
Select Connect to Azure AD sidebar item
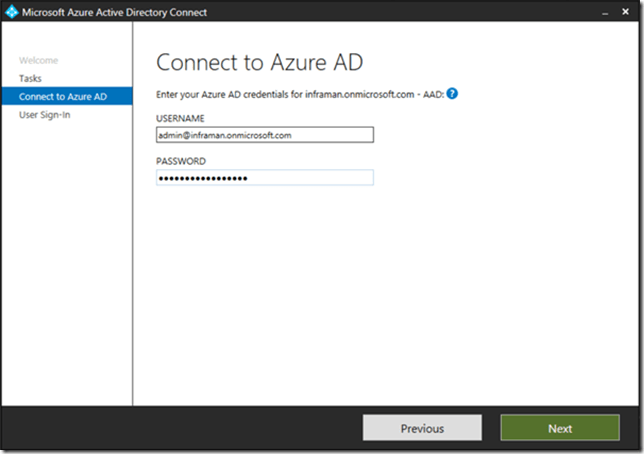(62, 96)
